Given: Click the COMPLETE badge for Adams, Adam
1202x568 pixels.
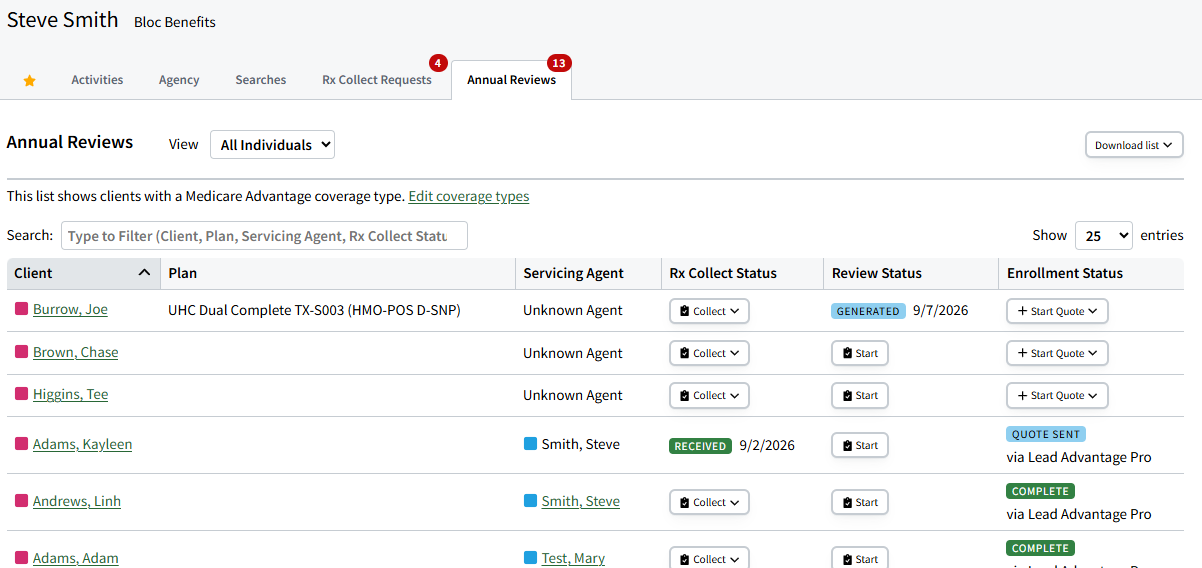Looking at the screenshot, I should 1040,548.
